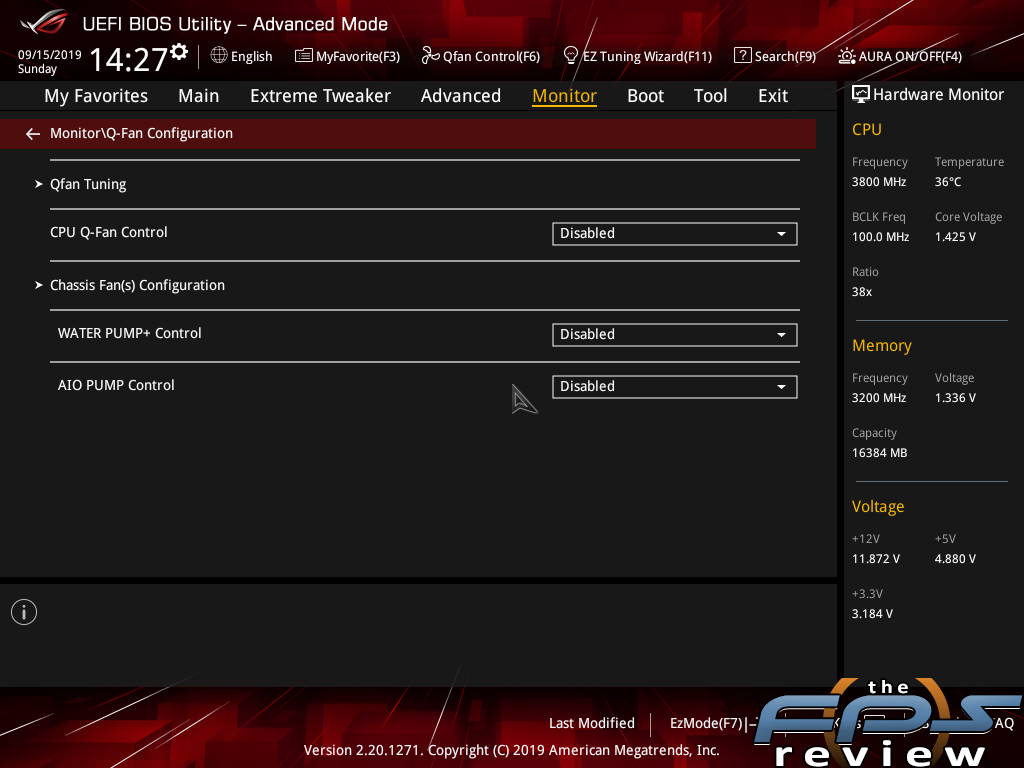Click Ratio value 38x

(861, 292)
